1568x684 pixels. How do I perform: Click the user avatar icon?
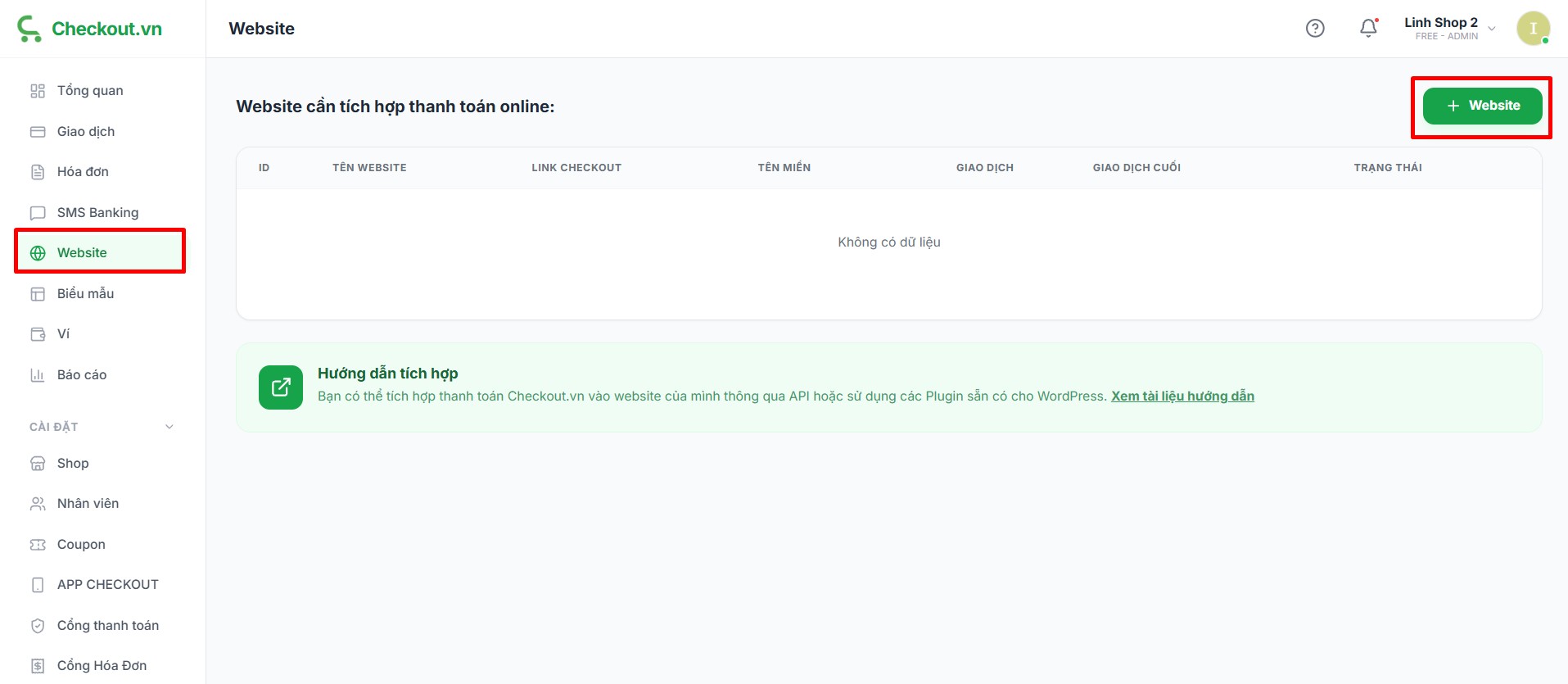pyautogui.click(x=1533, y=29)
